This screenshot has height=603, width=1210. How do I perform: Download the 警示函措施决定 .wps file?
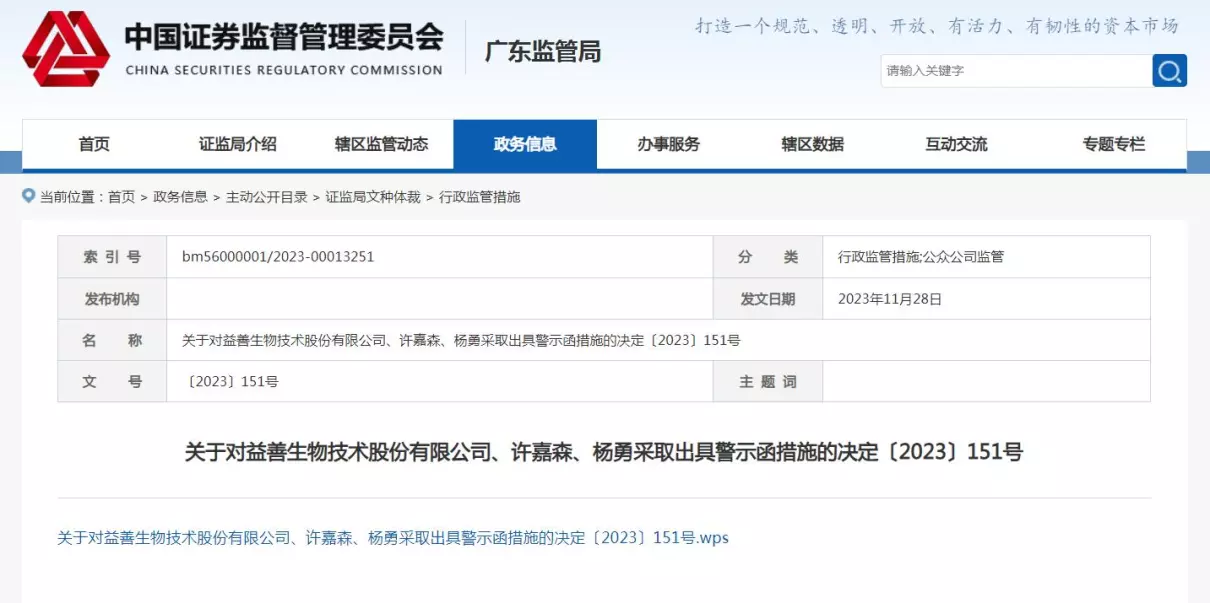coord(393,537)
